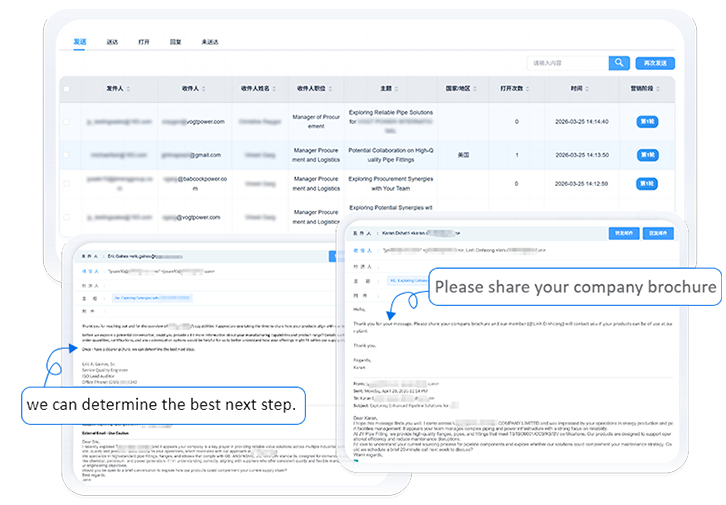Image resolution: width=726 pixels, height=505 pixels.
Task: Click the 收件人 label in Eric Gaines' email
Action: tap(90, 272)
